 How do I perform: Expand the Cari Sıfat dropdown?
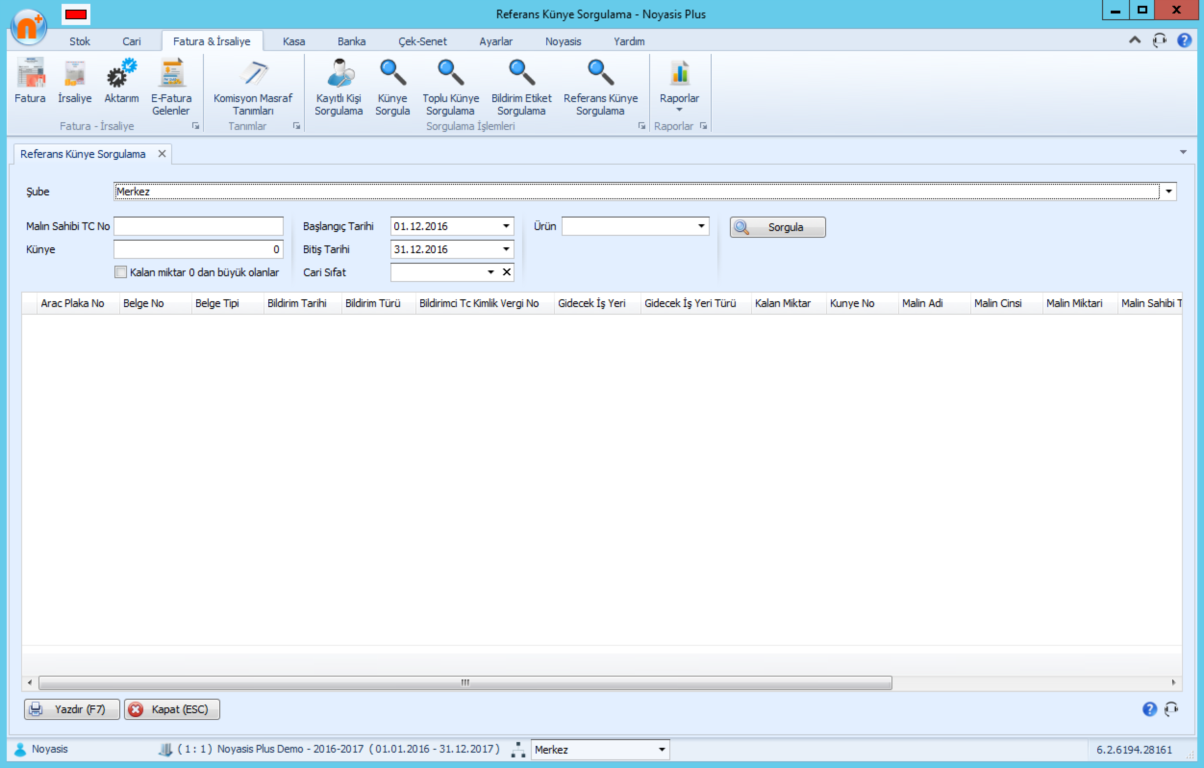491,272
